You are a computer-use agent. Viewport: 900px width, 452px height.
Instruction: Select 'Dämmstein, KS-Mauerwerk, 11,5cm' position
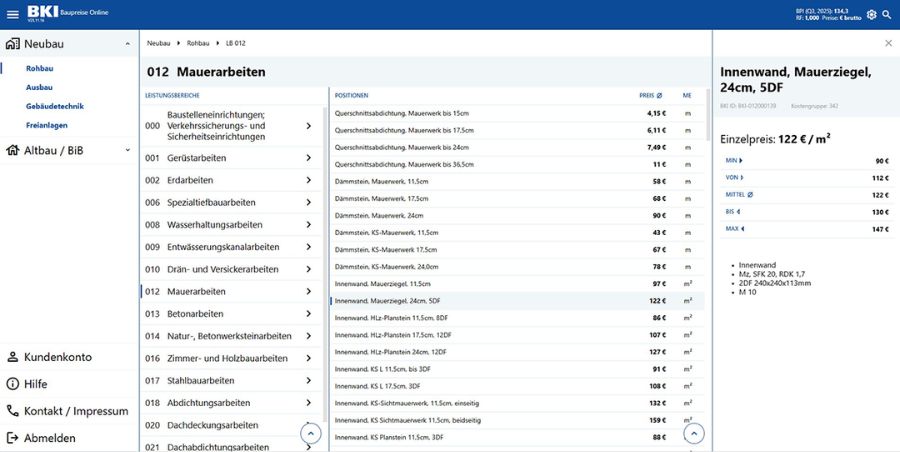click(517, 233)
